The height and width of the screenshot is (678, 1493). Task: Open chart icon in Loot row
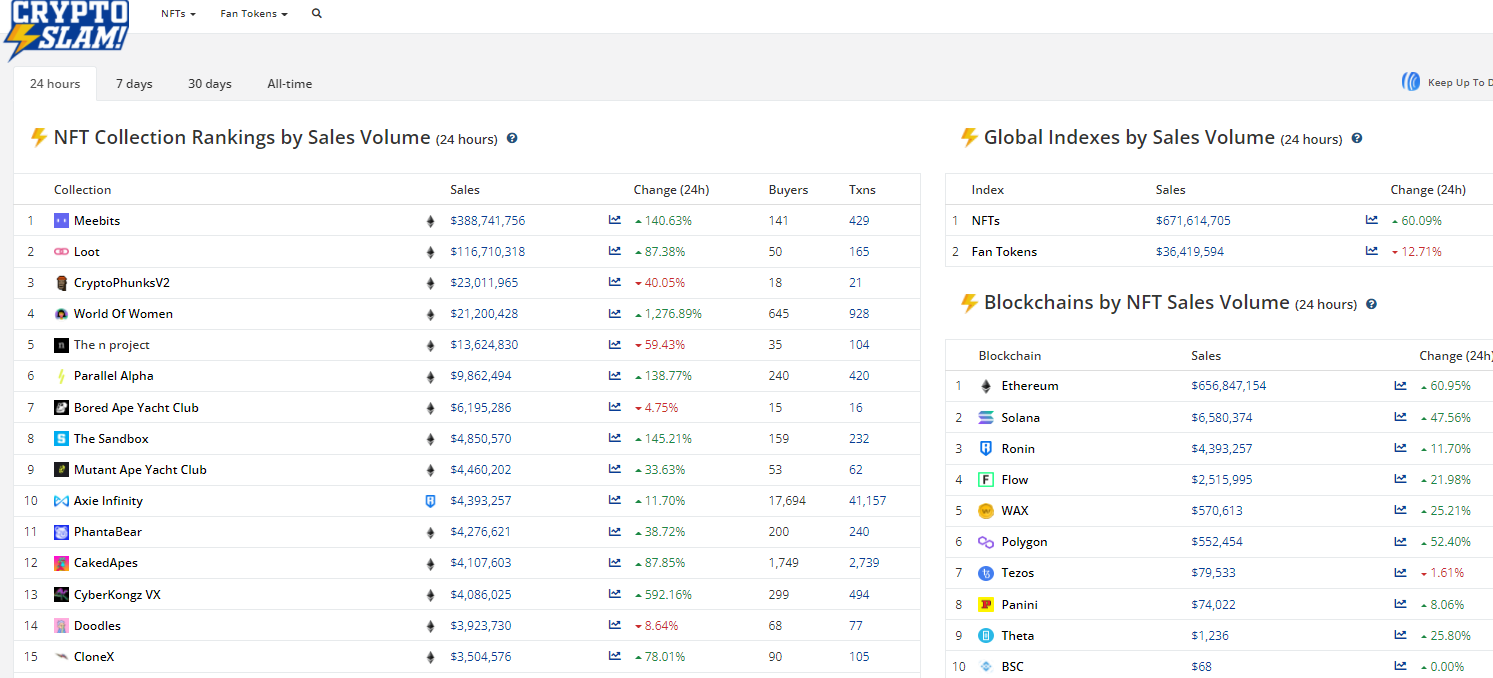pyautogui.click(x=615, y=251)
